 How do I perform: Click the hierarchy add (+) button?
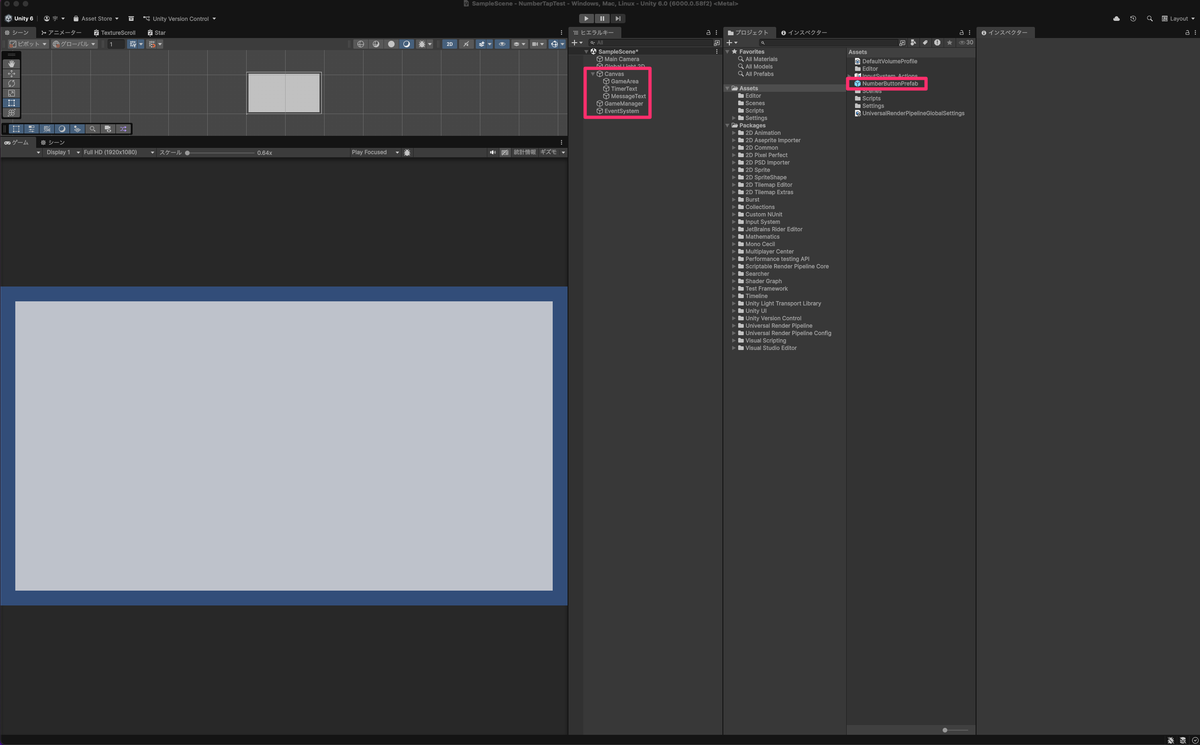576,43
